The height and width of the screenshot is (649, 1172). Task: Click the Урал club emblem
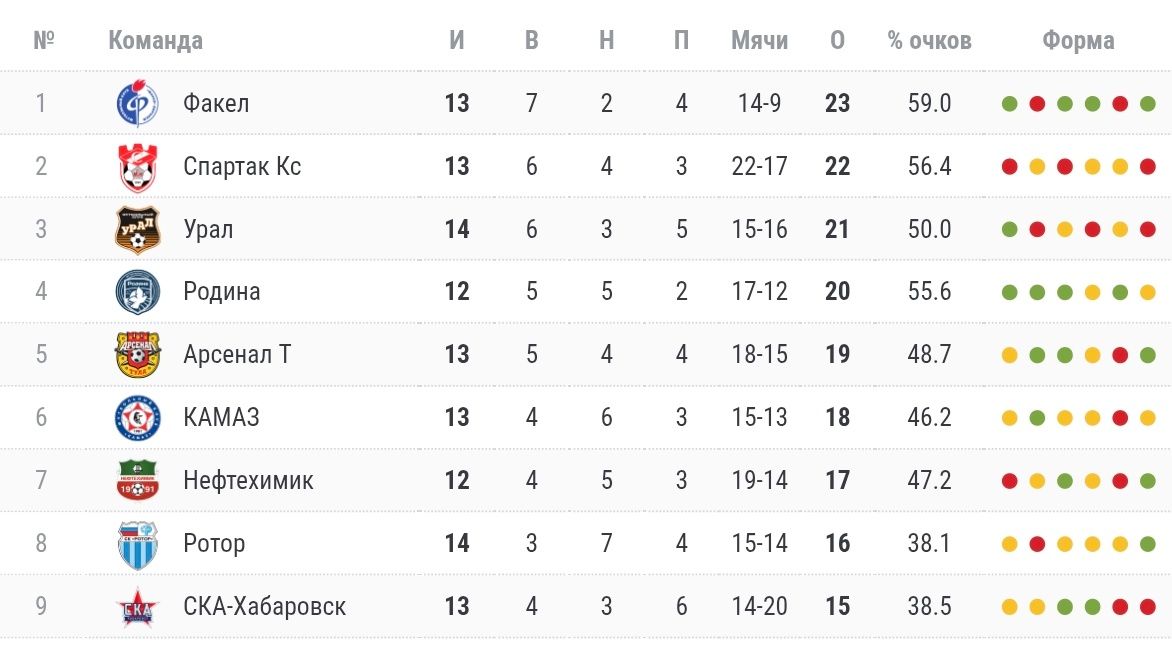coord(137,229)
